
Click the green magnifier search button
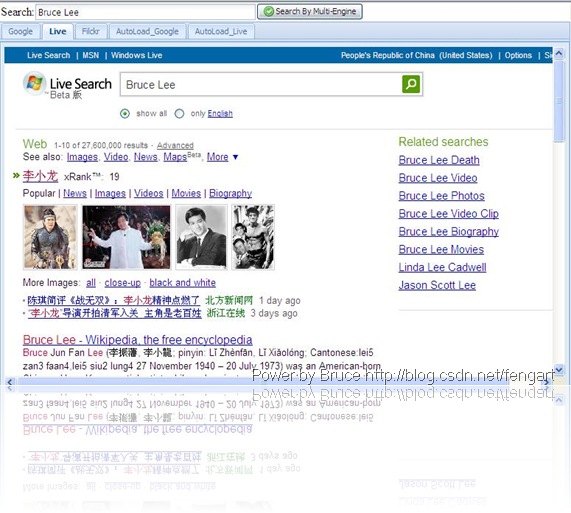tap(411, 84)
